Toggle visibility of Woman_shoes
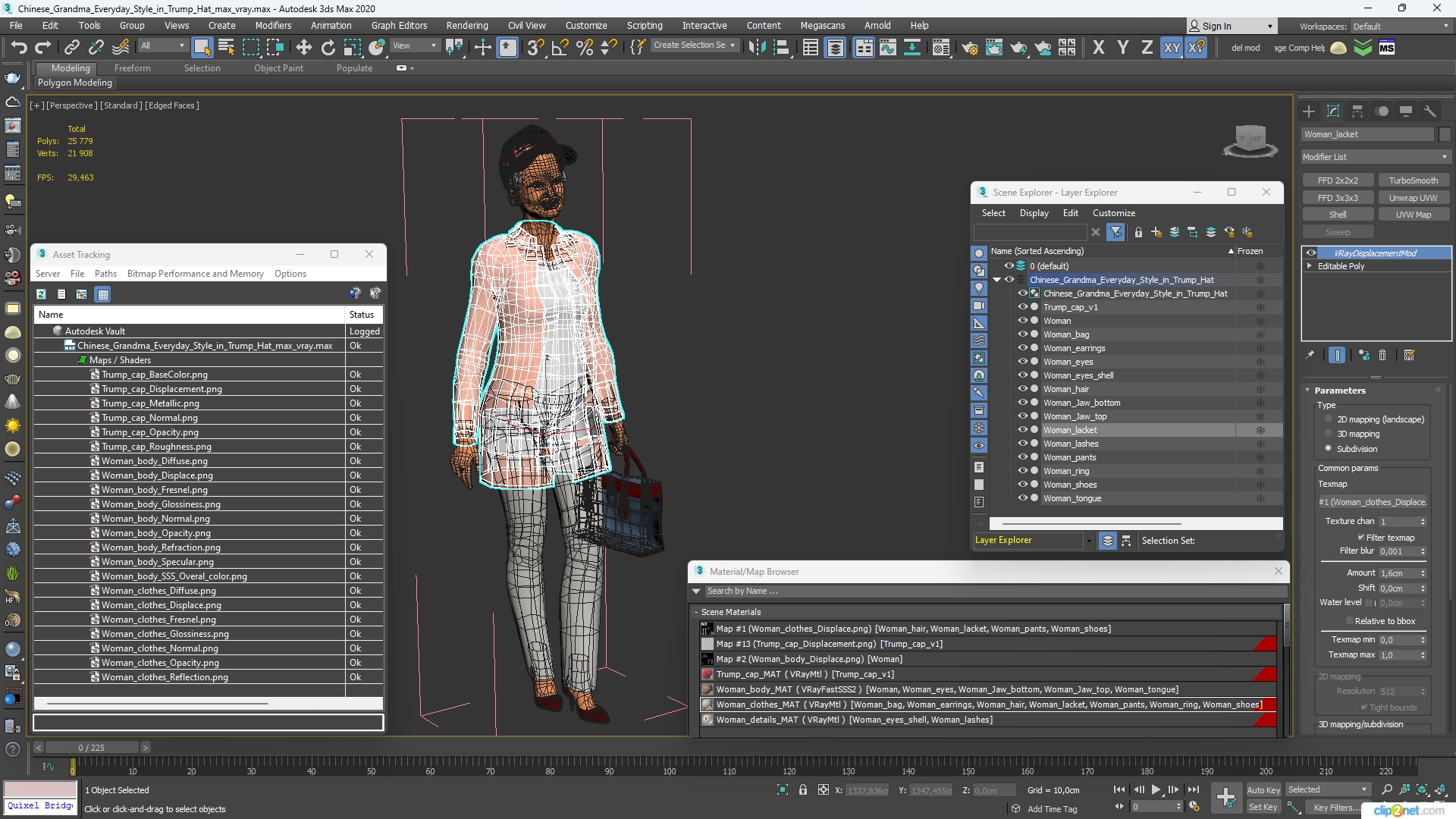 pos(1022,485)
